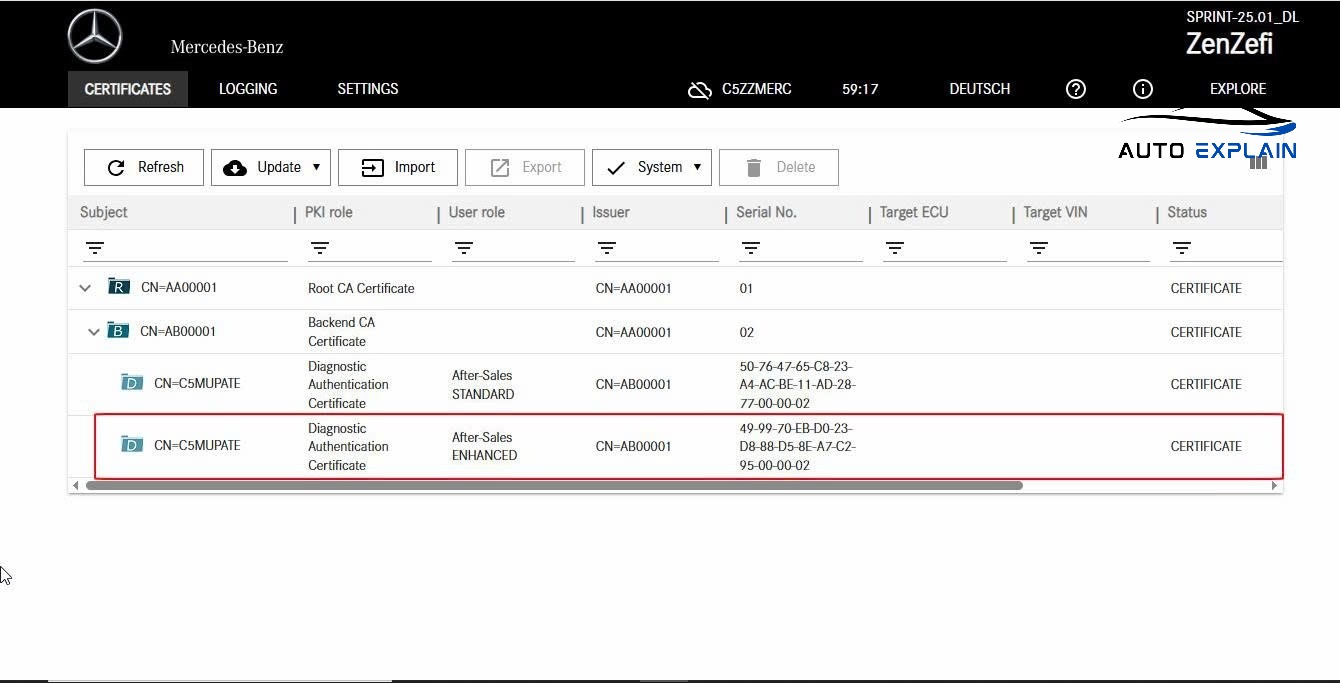Open the System dropdown button
Image resolution: width=1340 pixels, height=683 pixels.
[651, 168]
